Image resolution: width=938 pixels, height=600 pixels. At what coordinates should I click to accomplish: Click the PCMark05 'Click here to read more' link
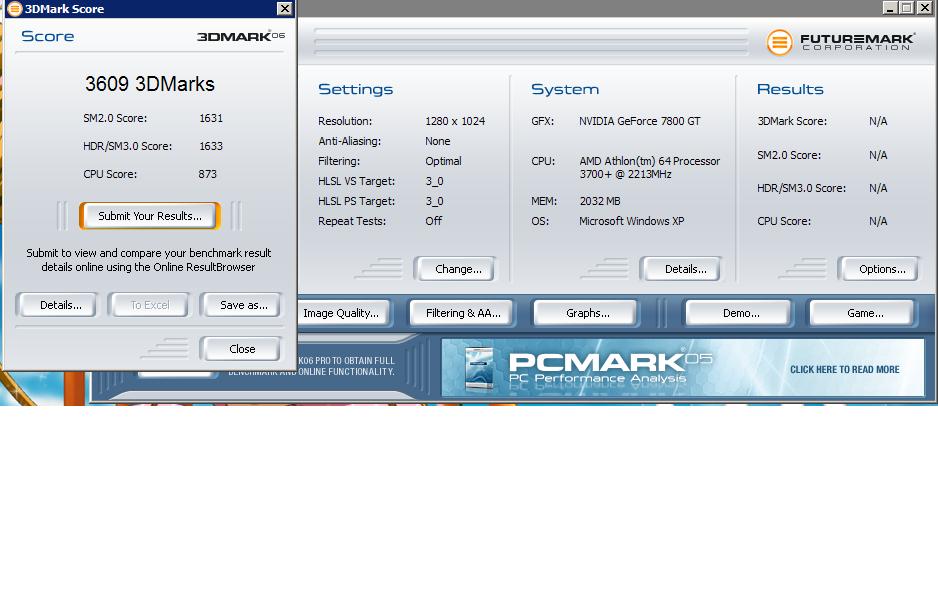[845, 370]
